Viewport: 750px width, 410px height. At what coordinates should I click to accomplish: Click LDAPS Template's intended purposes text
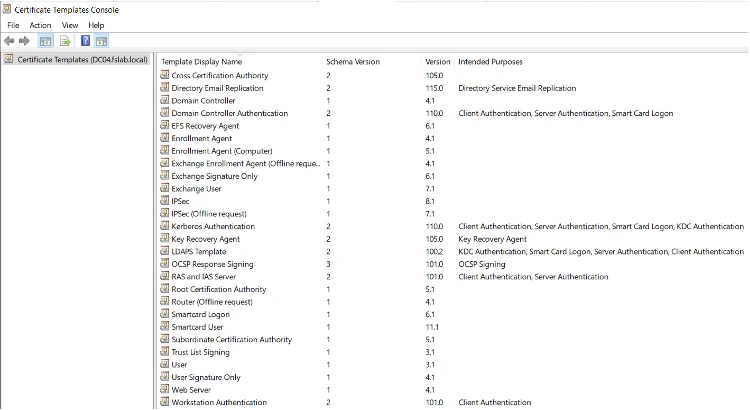tap(601, 252)
